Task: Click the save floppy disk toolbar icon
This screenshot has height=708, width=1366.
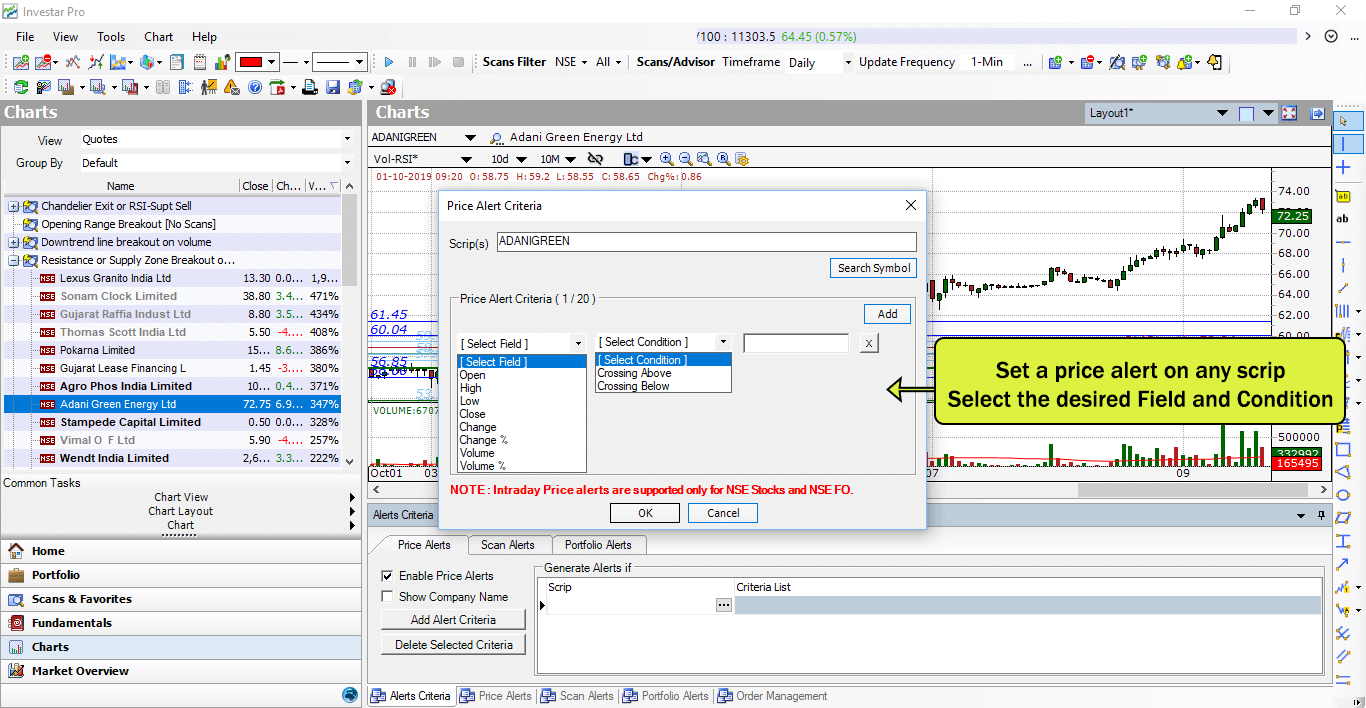Action: [333, 87]
